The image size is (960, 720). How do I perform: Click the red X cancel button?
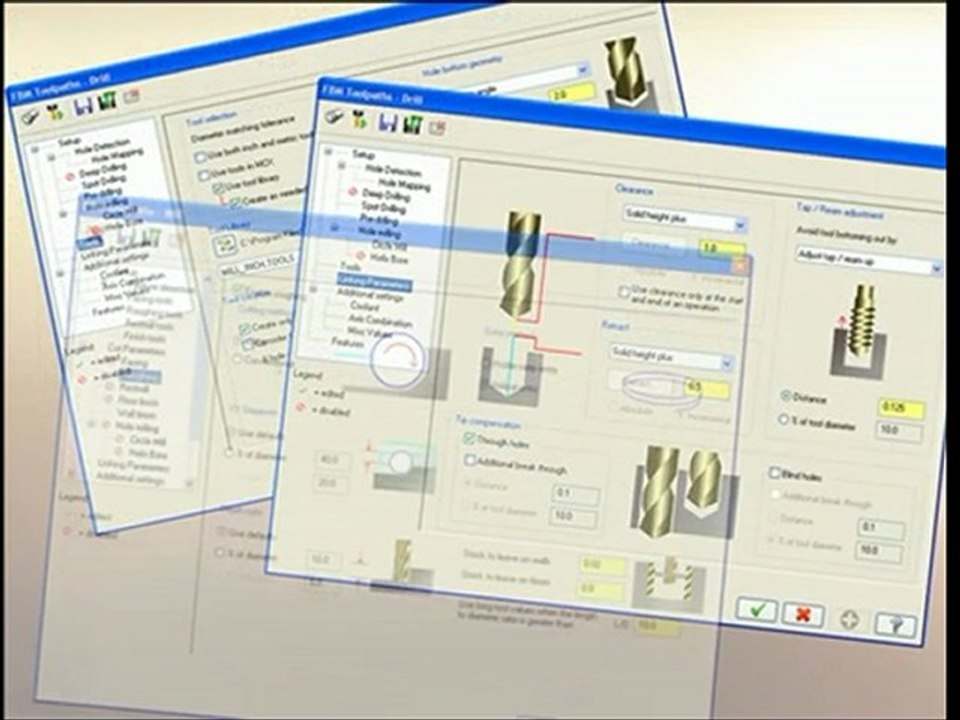point(803,614)
